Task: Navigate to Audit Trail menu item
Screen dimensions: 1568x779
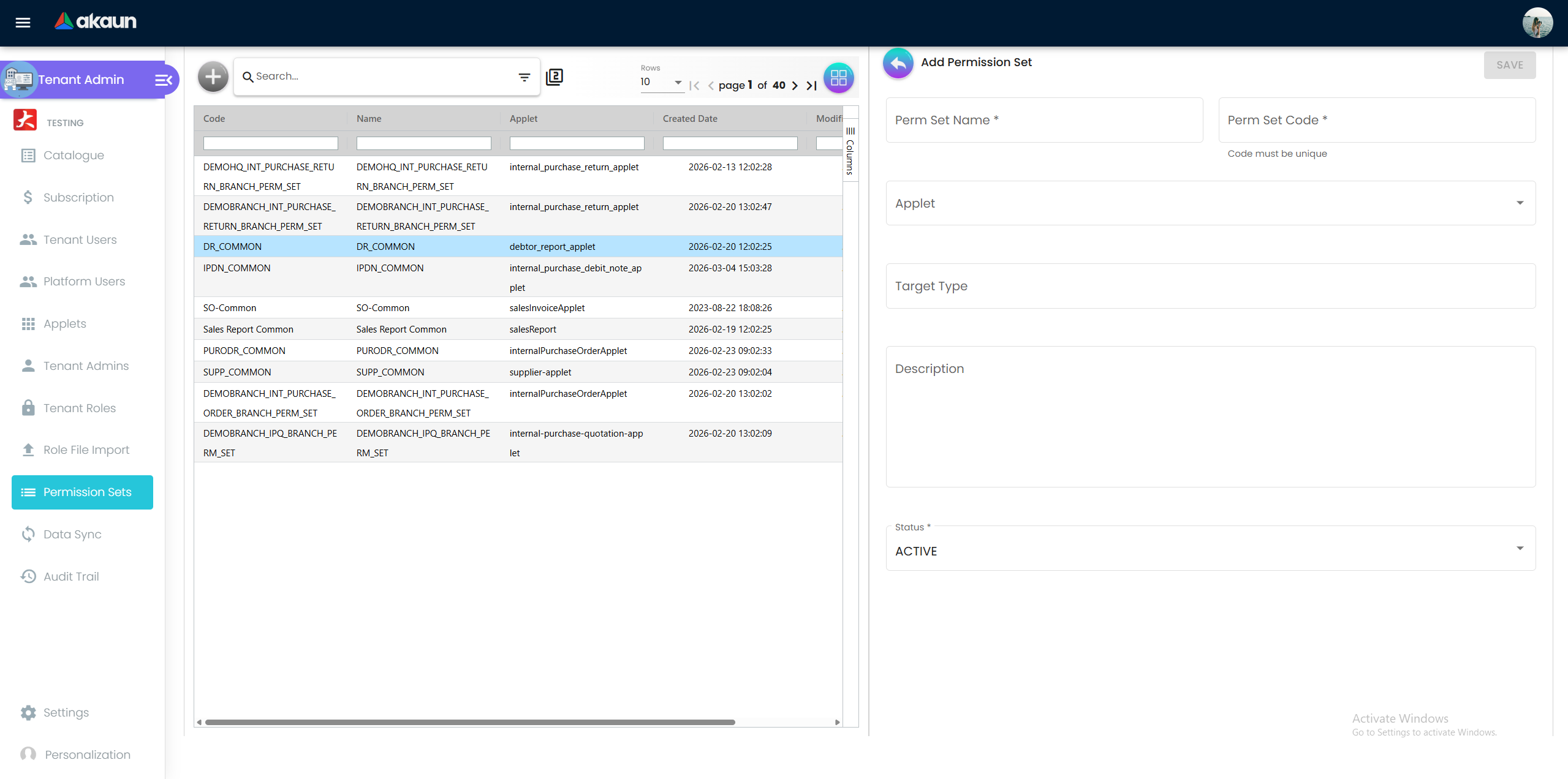Action: (x=71, y=576)
